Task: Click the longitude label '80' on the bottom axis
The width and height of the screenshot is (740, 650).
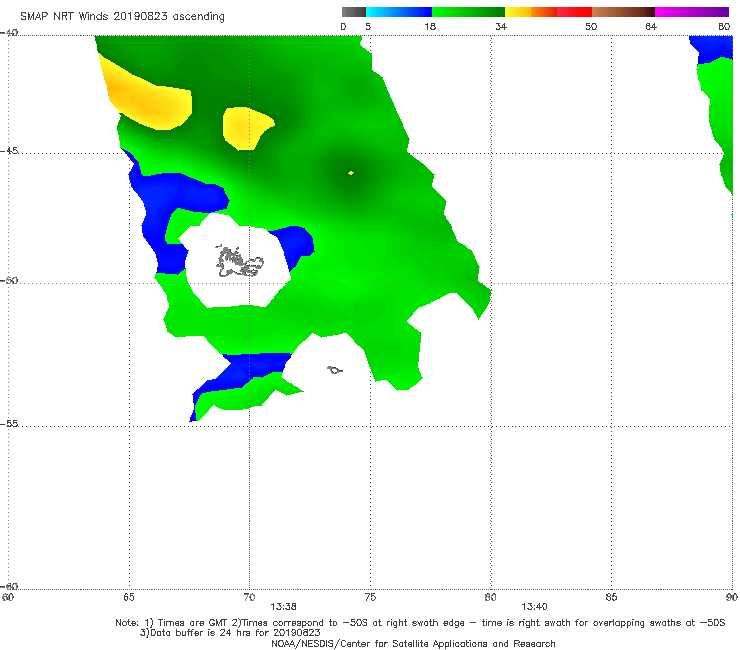Action: coord(490,597)
